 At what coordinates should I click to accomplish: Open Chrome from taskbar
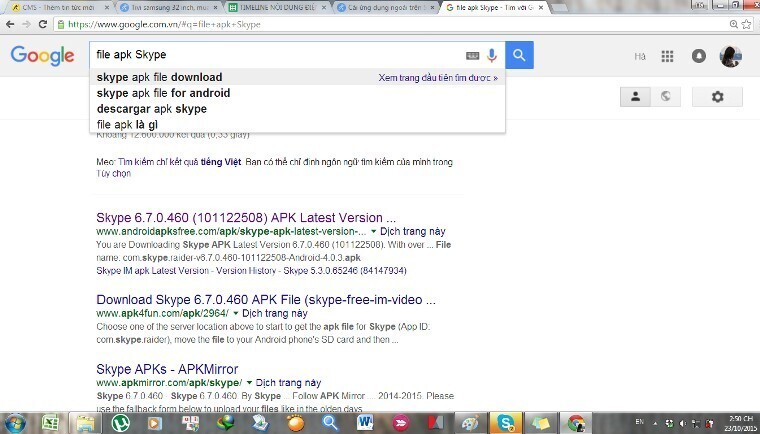click(576, 423)
